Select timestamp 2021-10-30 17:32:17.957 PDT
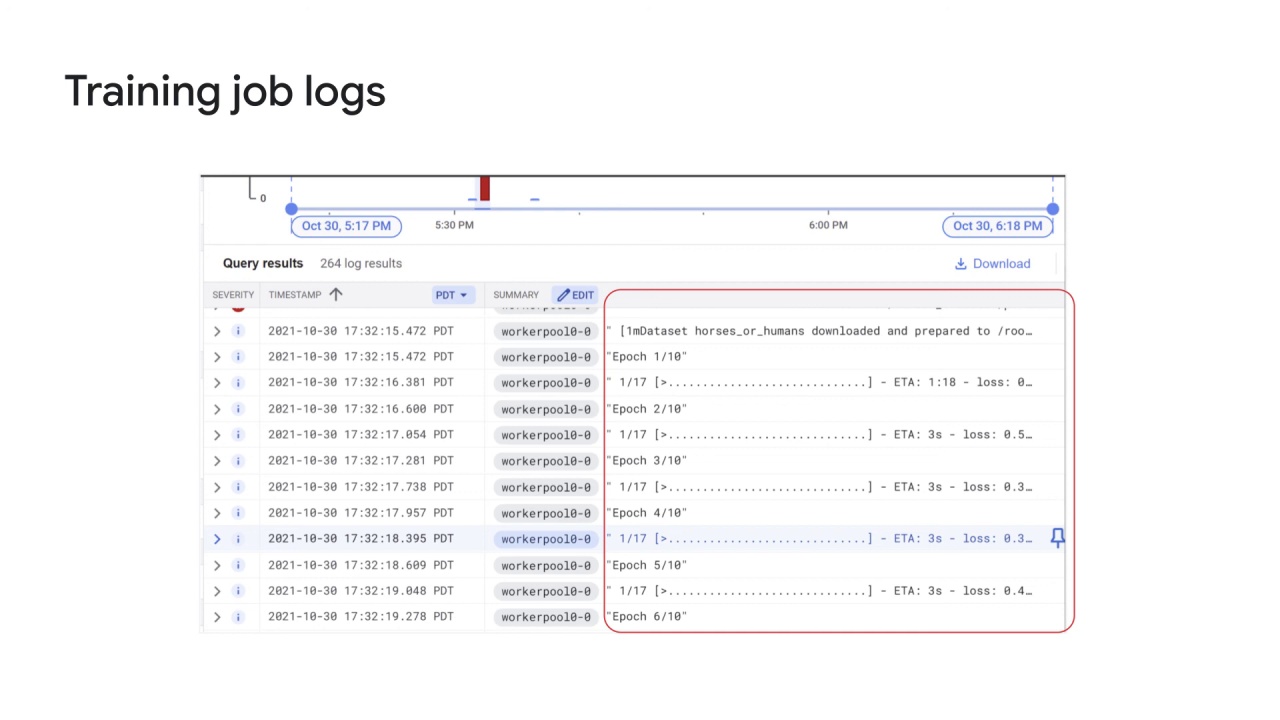 point(361,513)
